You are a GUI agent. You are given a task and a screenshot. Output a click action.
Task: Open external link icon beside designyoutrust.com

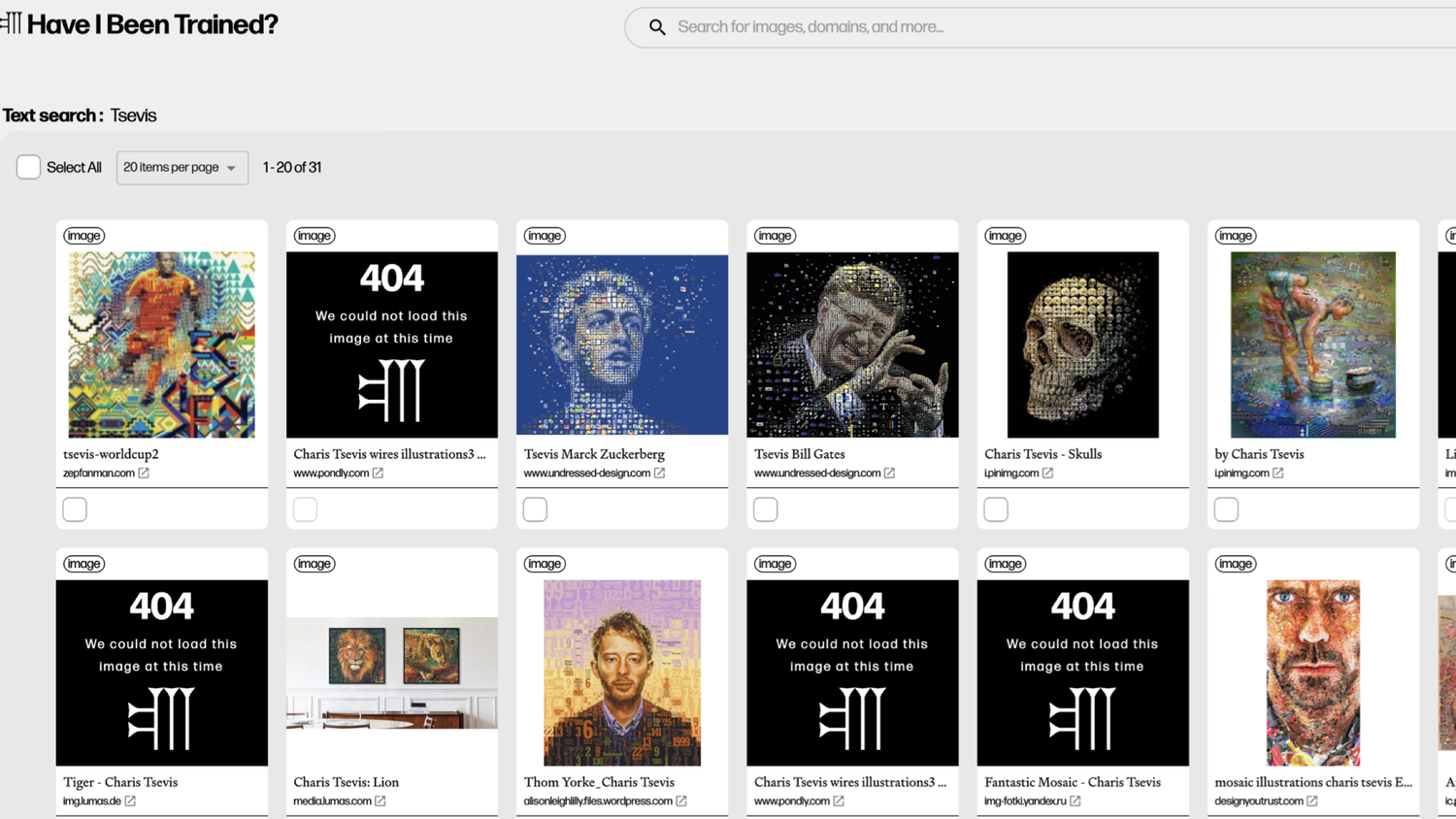pyautogui.click(x=1312, y=802)
